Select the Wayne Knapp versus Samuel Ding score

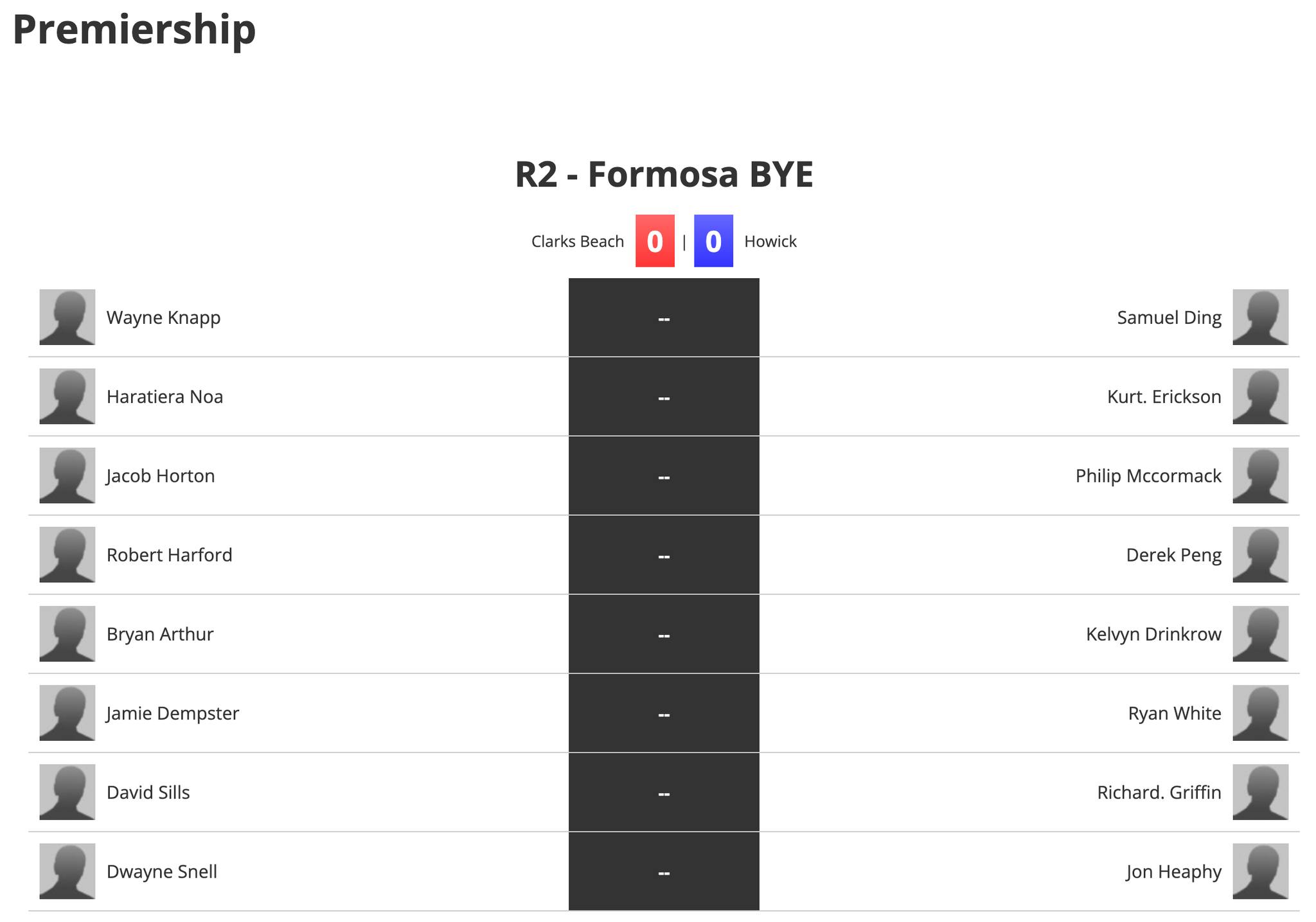pyautogui.click(x=664, y=317)
